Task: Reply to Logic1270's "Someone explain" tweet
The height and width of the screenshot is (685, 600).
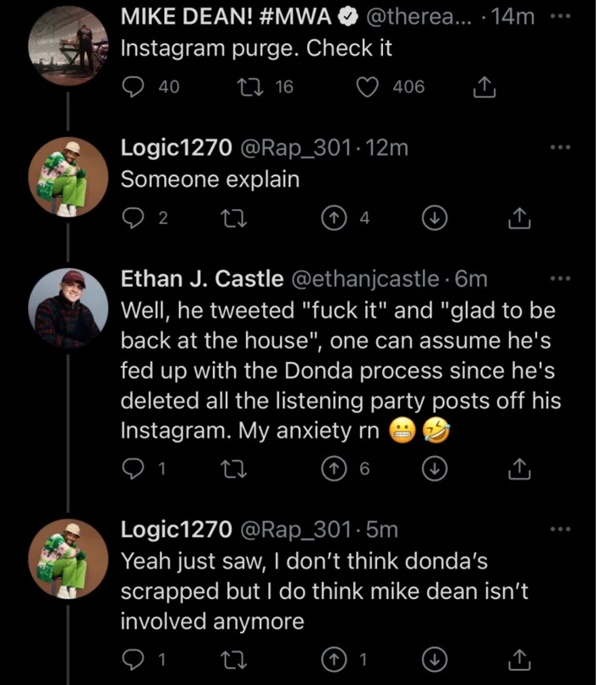Action: click(133, 217)
